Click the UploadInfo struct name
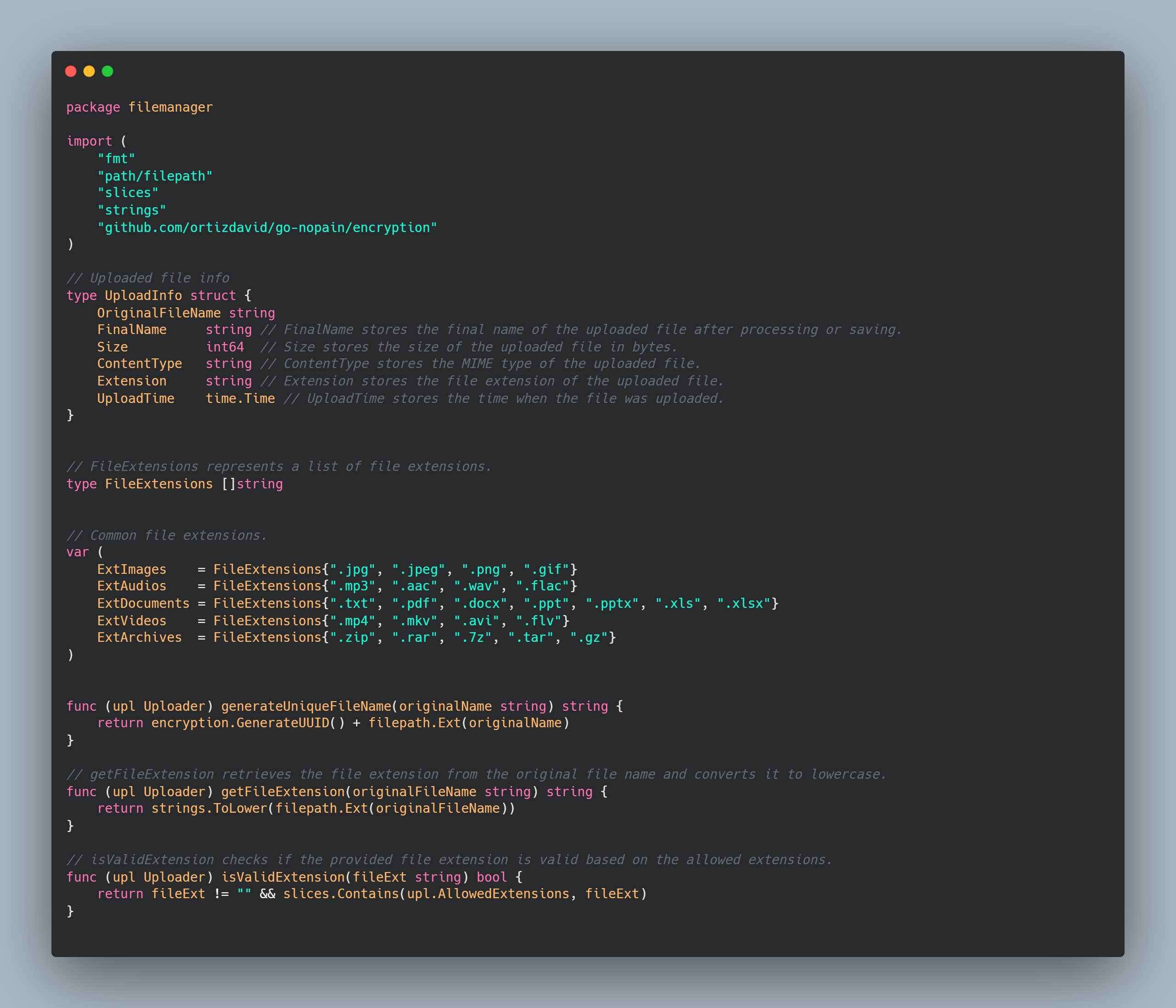Screen dimensions: 1176x1008 pos(143,296)
